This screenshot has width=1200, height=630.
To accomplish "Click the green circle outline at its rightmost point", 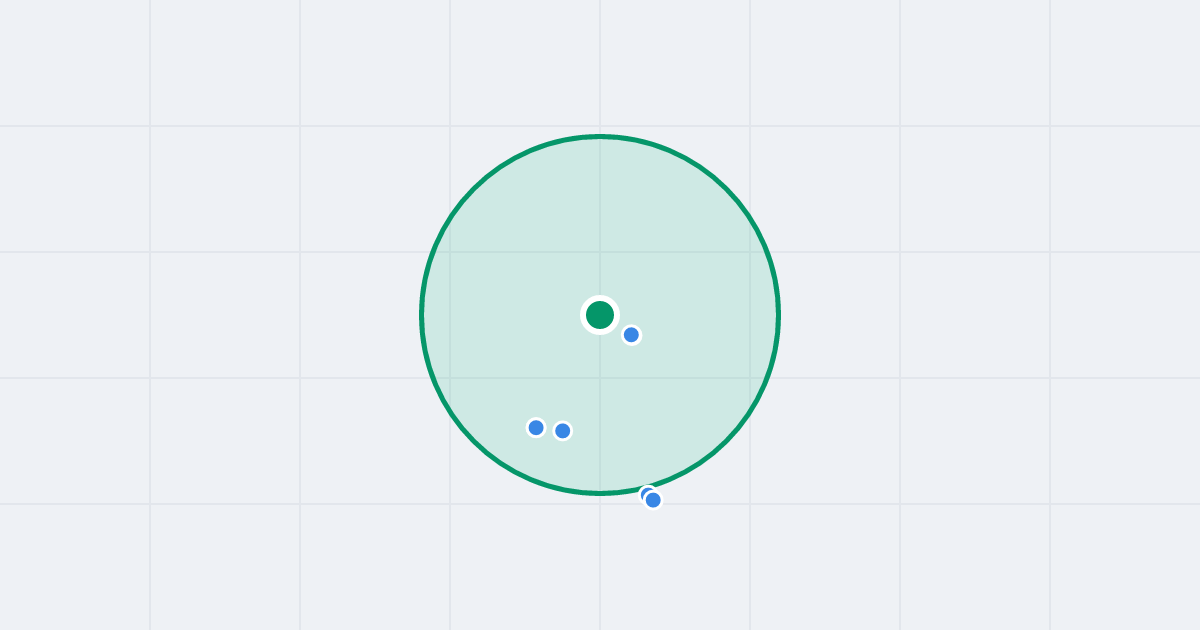I will pos(778,315).
